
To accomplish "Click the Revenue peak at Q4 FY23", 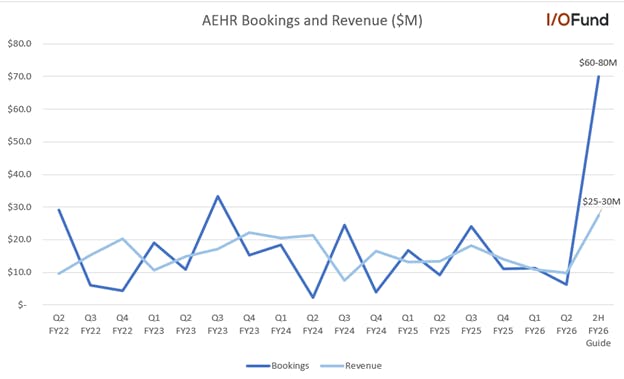I will [x=249, y=232].
